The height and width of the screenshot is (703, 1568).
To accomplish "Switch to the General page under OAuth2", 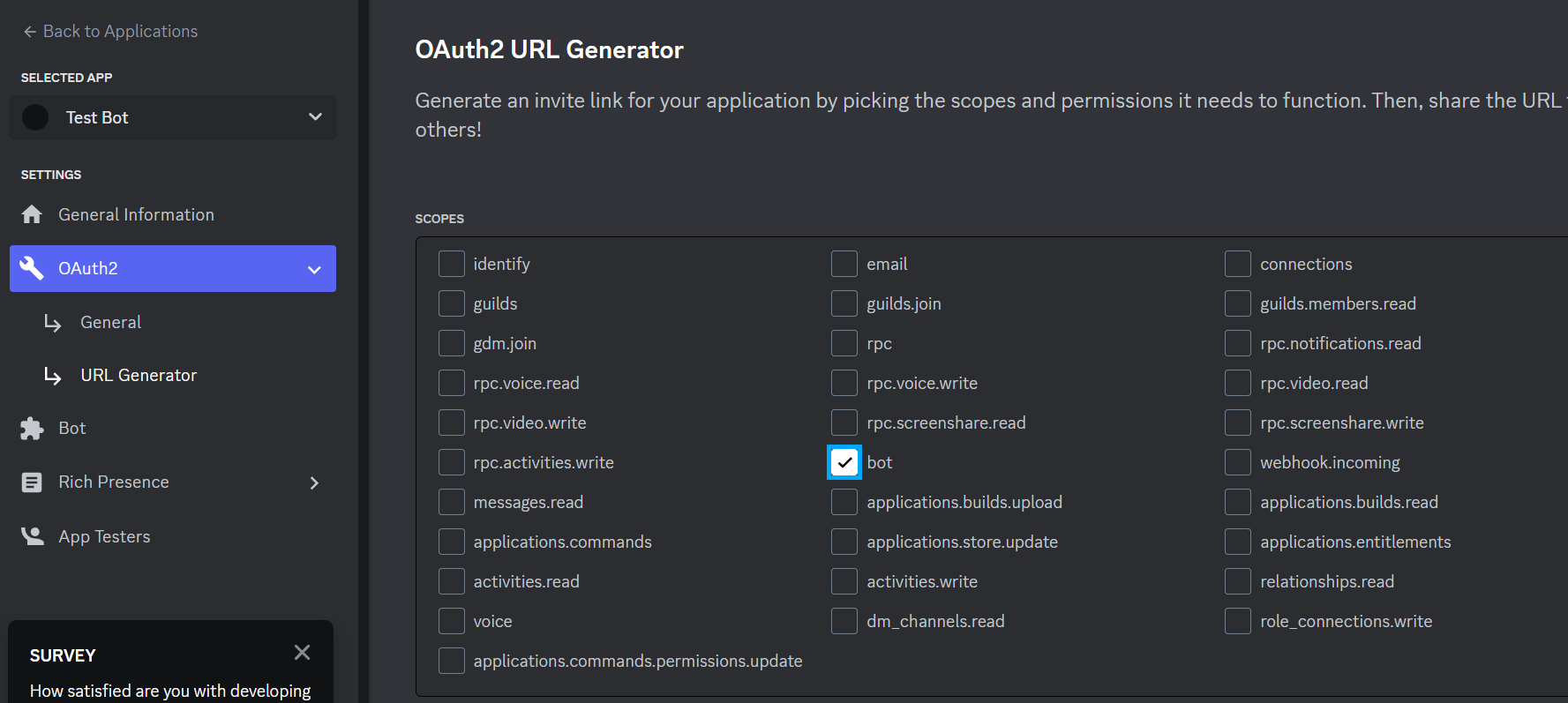I will coord(110,321).
